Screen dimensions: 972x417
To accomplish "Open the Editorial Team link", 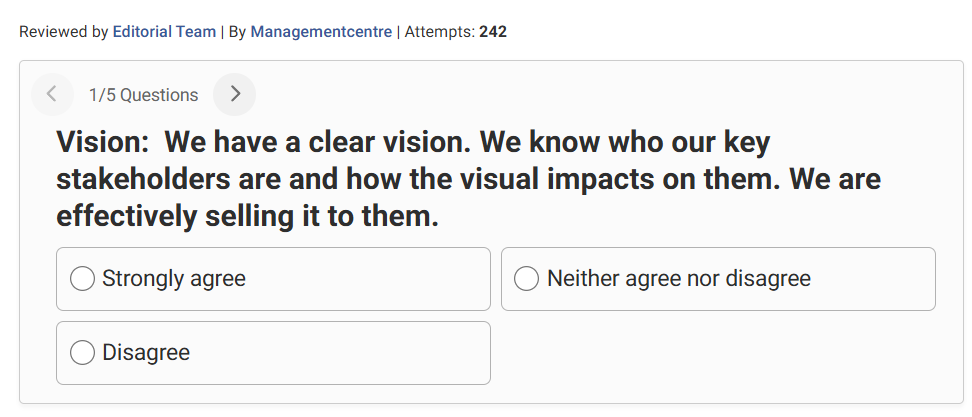I will [164, 32].
